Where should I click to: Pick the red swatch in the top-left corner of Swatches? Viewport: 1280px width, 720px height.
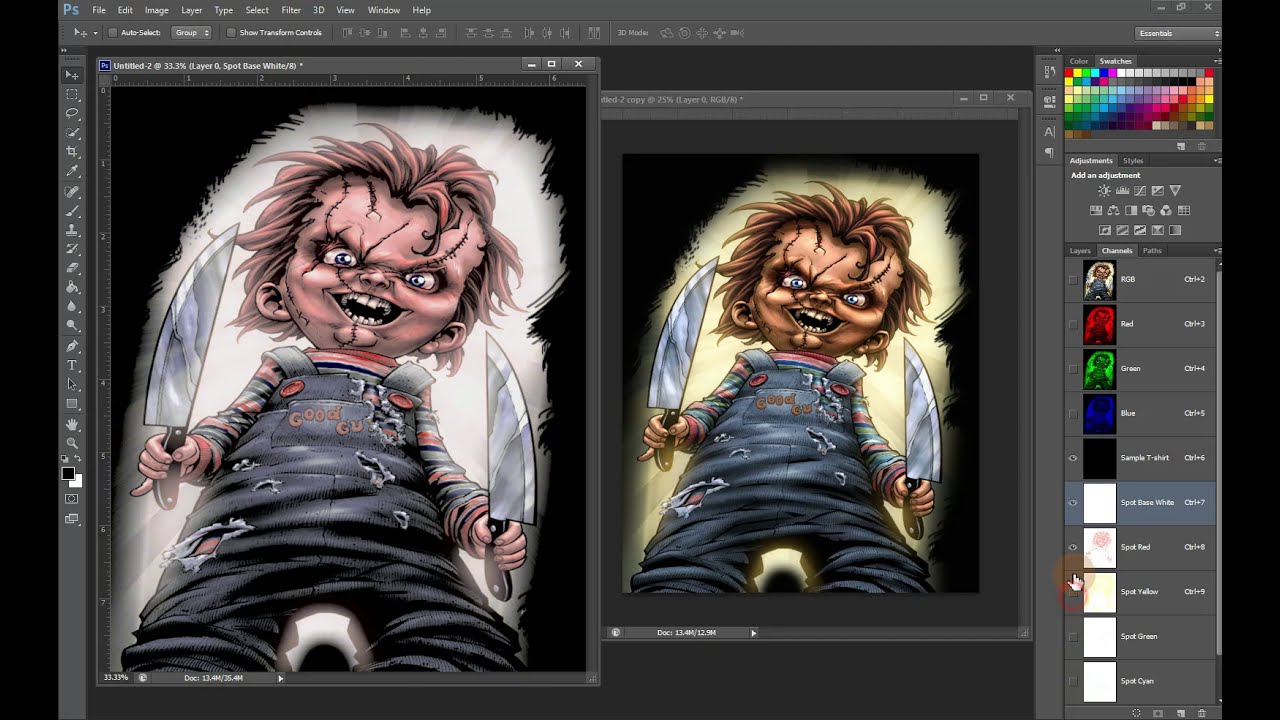click(1069, 73)
